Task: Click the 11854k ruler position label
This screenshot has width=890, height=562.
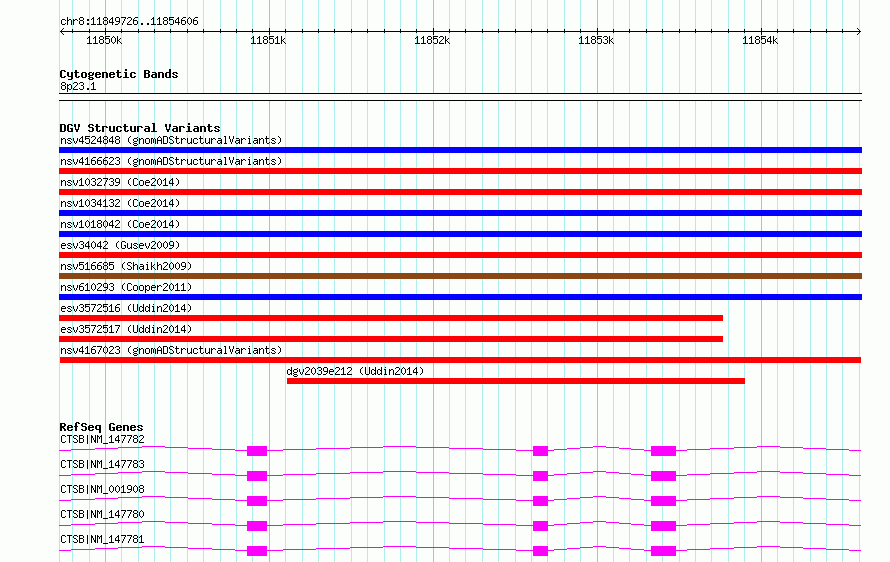Action: pyautogui.click(x=760, y=40)
